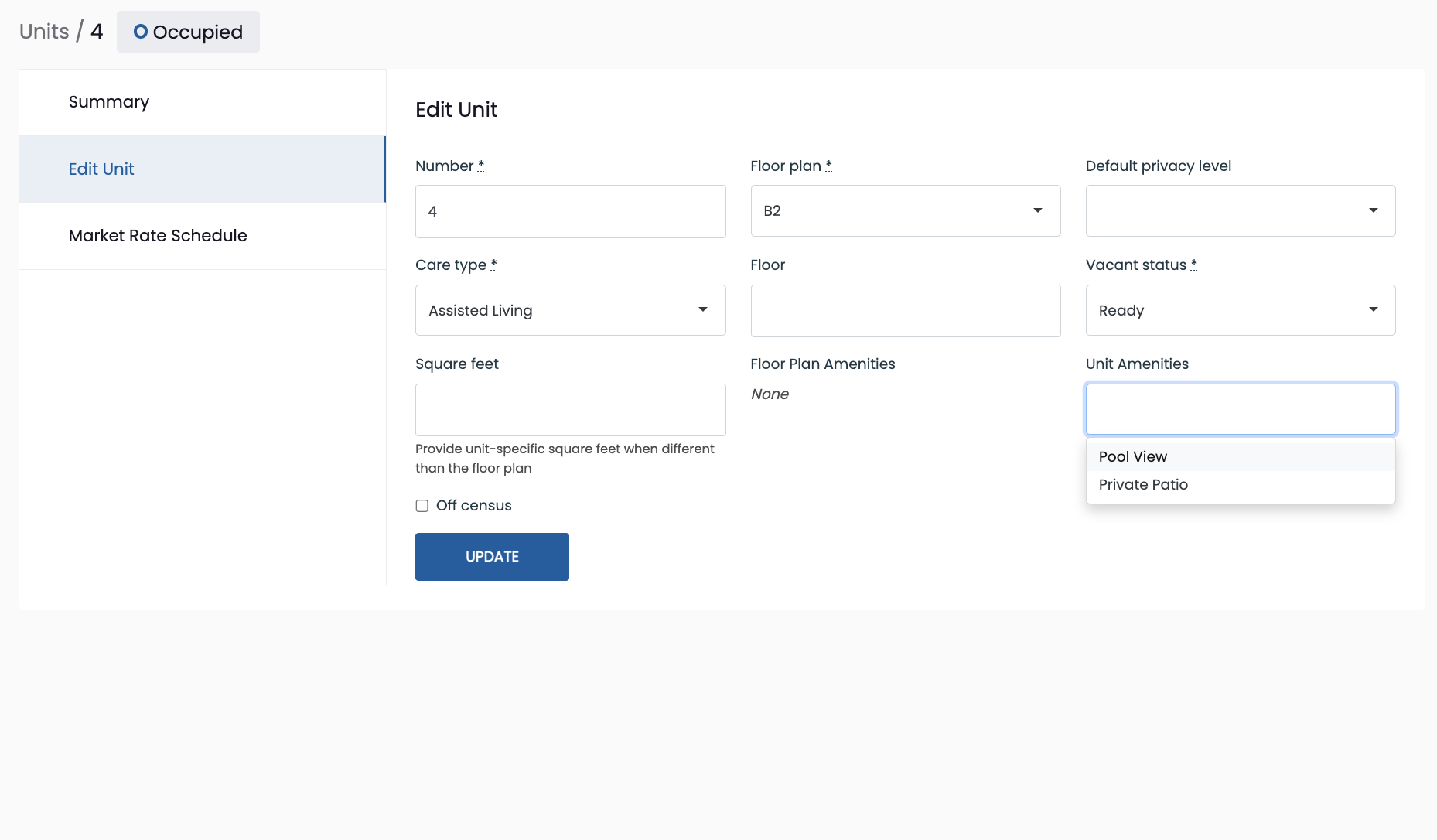Image resolution: width=1437 pixels, height=840 pixels.
Task: Open the Floor plan dropdown showing B2
Action: click(x=905, y=210)
